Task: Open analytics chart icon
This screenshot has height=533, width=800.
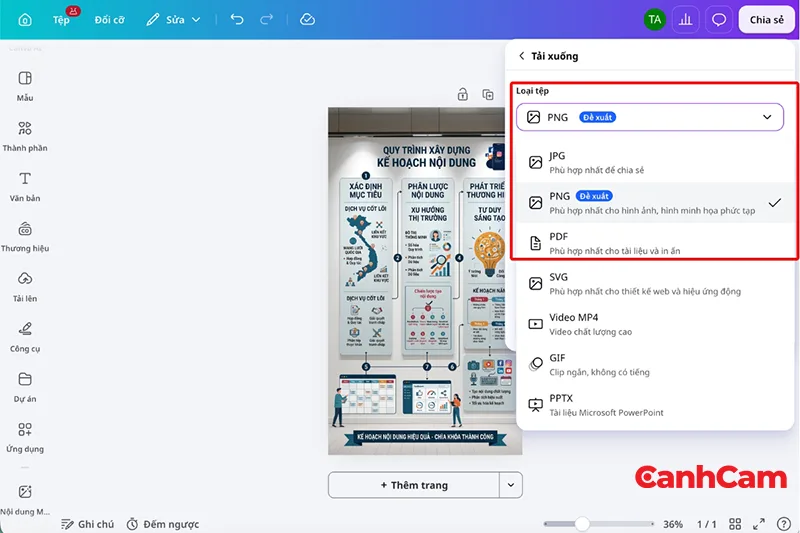Action: [685, 20]
